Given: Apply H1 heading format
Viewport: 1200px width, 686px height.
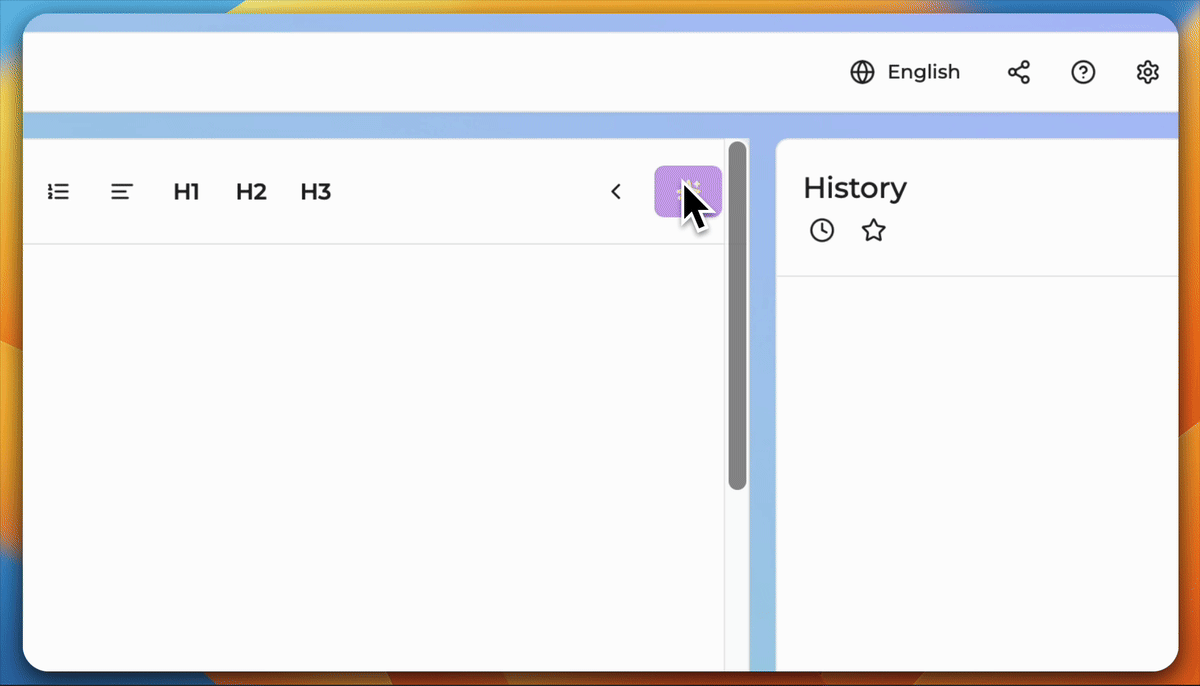Looking at the screenshot, I should tap(186, 192).
